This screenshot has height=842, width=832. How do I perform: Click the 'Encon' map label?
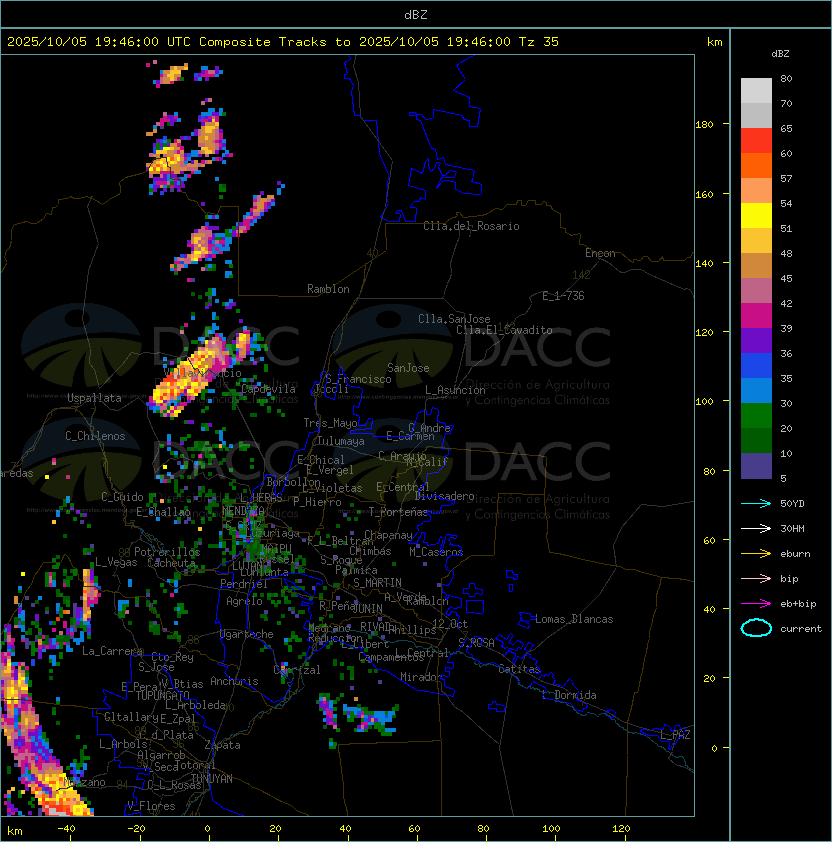(x=600, y=253)
